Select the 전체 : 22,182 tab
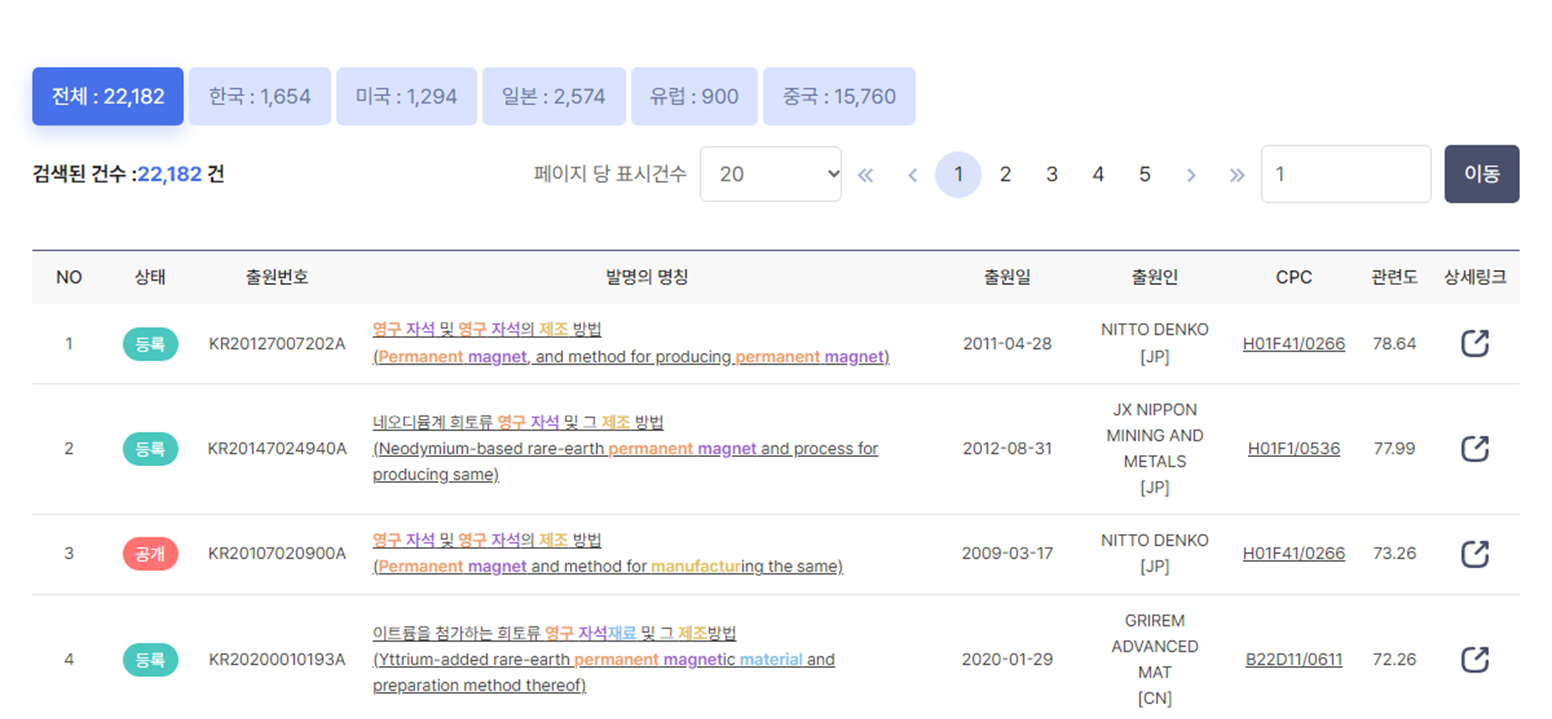The height and width of the screenshot is (719, 1552). [108, 96]
